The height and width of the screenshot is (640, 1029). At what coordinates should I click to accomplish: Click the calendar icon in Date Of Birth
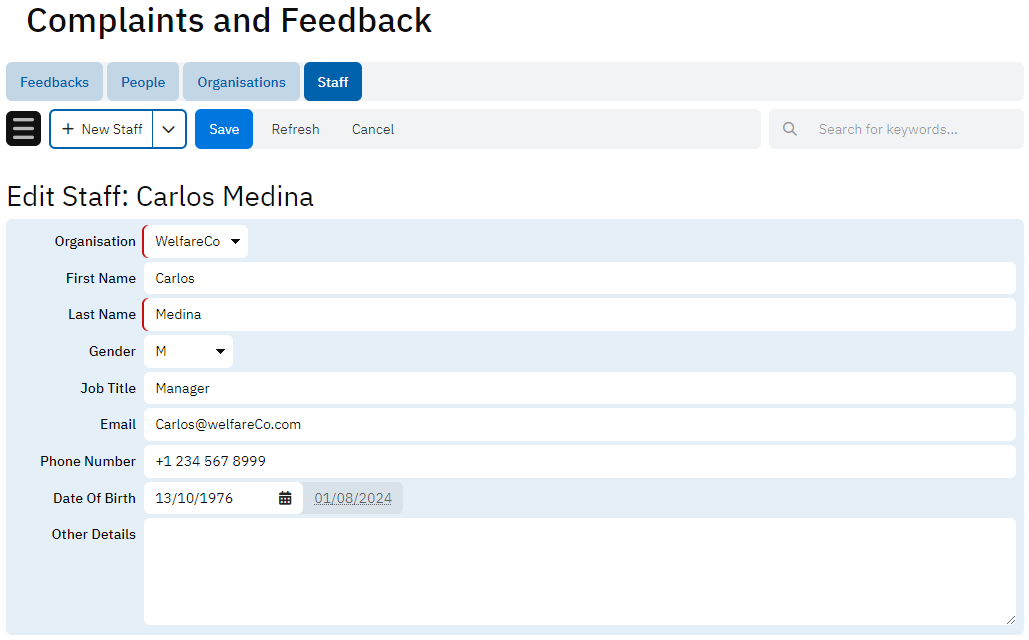point(285,498)
